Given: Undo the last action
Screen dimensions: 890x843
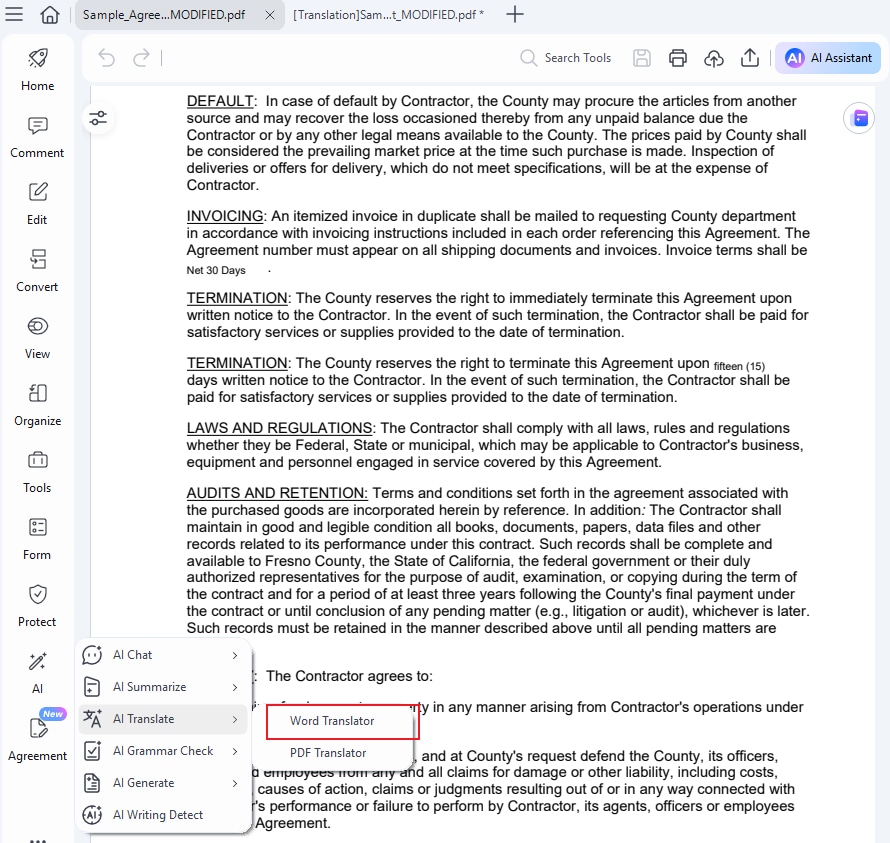Looking at the screenshot, I should tap(106, 57).
